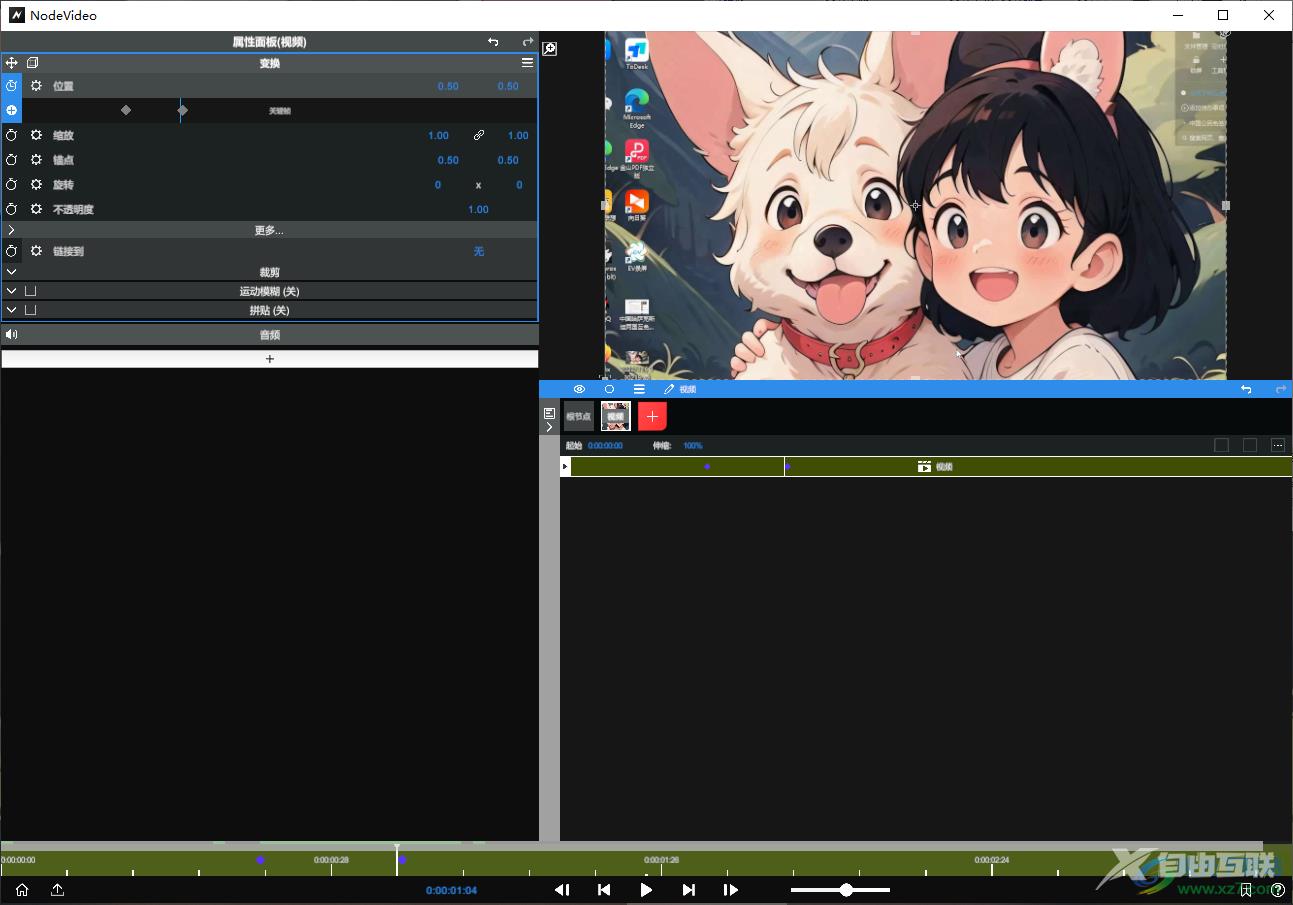This screenshot has width=1293, height=905.
Task: Open the help question mark icon
Action: (x=1278, y=890)
